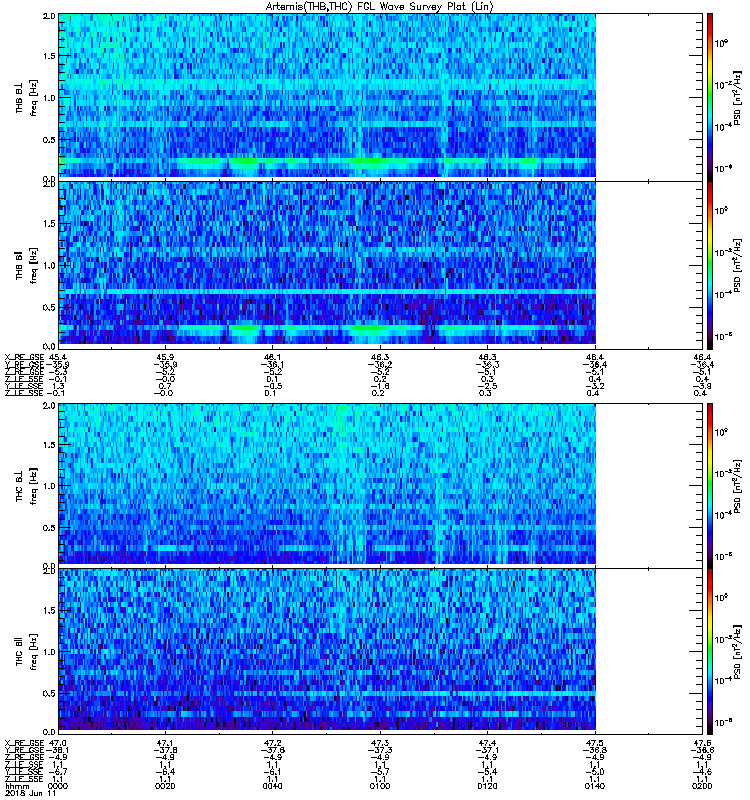Select the Y_LE_SSE value -6.4
The image size is (750, 800).
[164, 772]
